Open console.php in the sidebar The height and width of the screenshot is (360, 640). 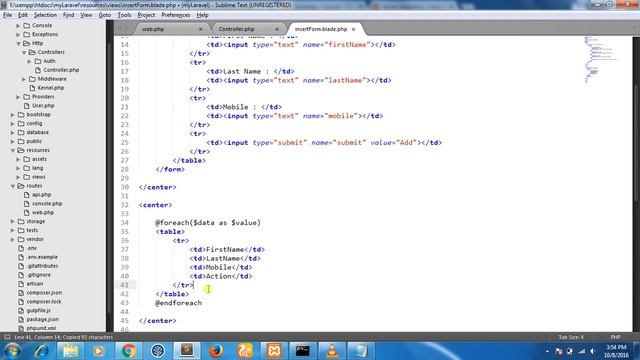point(47,204)
